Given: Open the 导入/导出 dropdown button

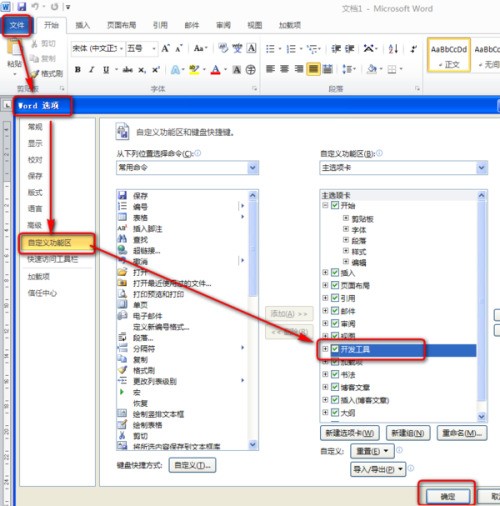Looking at the screenshot, I should click(378, 469).
